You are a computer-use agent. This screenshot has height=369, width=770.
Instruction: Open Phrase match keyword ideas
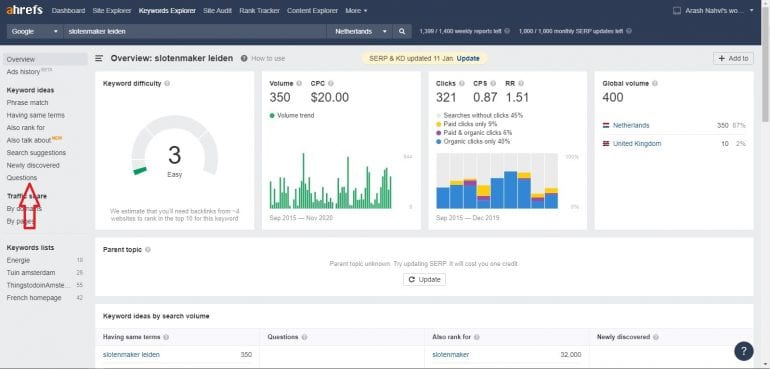(x=28, y=103)
